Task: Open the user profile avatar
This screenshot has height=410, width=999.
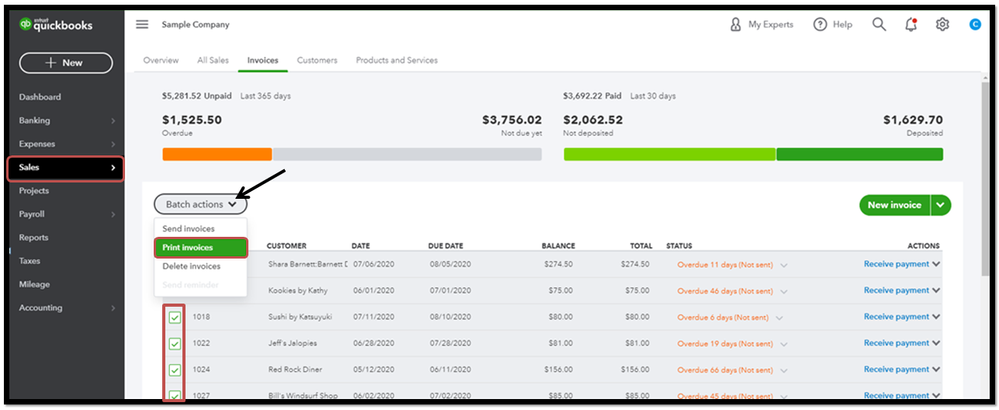Action: 975,24
